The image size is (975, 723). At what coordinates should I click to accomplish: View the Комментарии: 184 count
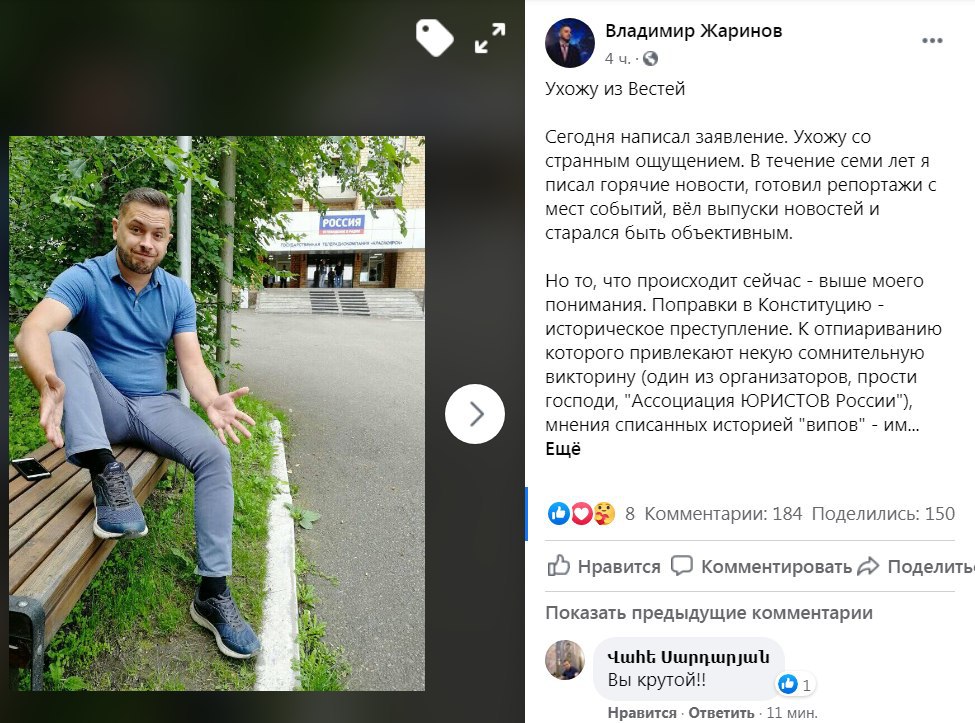723,513
